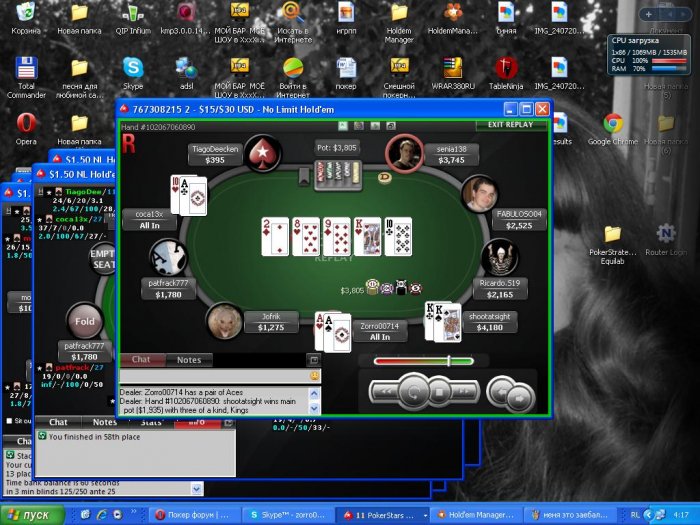Image resolution: width=700 pixels, height=525 pixels.
Task: Click the second small icon in replay toolbar
Action: click(x=358, y=126)
